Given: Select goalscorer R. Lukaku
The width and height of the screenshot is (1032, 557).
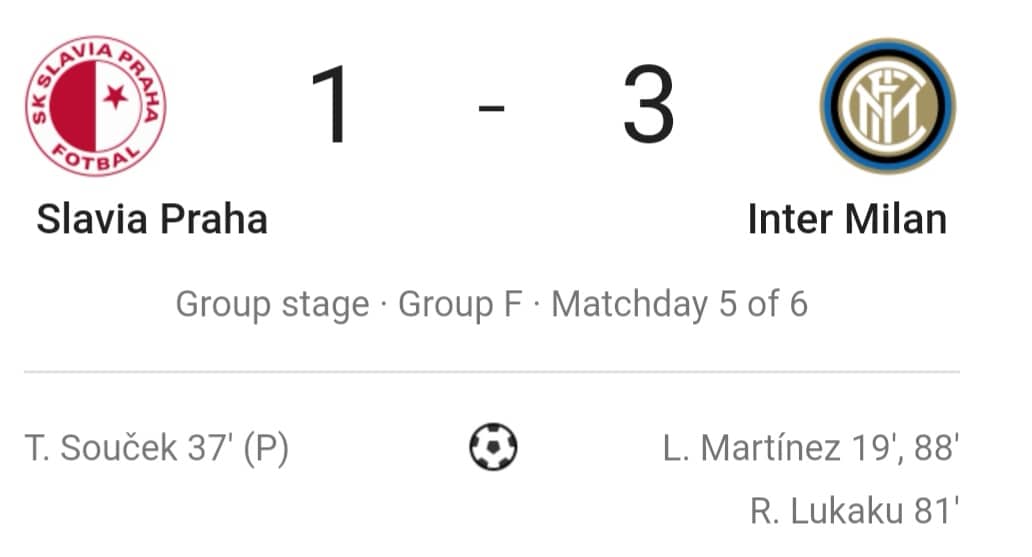Looking at the screenshot, I should pyautogui.click(x=827, y=511).
